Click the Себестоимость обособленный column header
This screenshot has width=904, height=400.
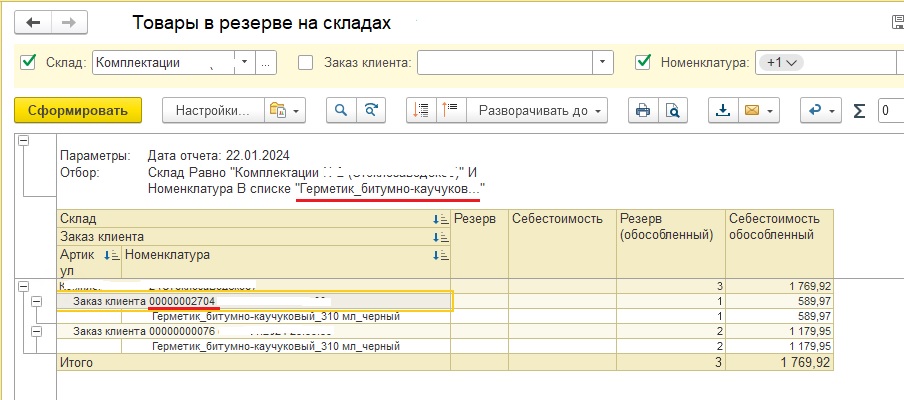pyautogui.click(x=779, y=244)
